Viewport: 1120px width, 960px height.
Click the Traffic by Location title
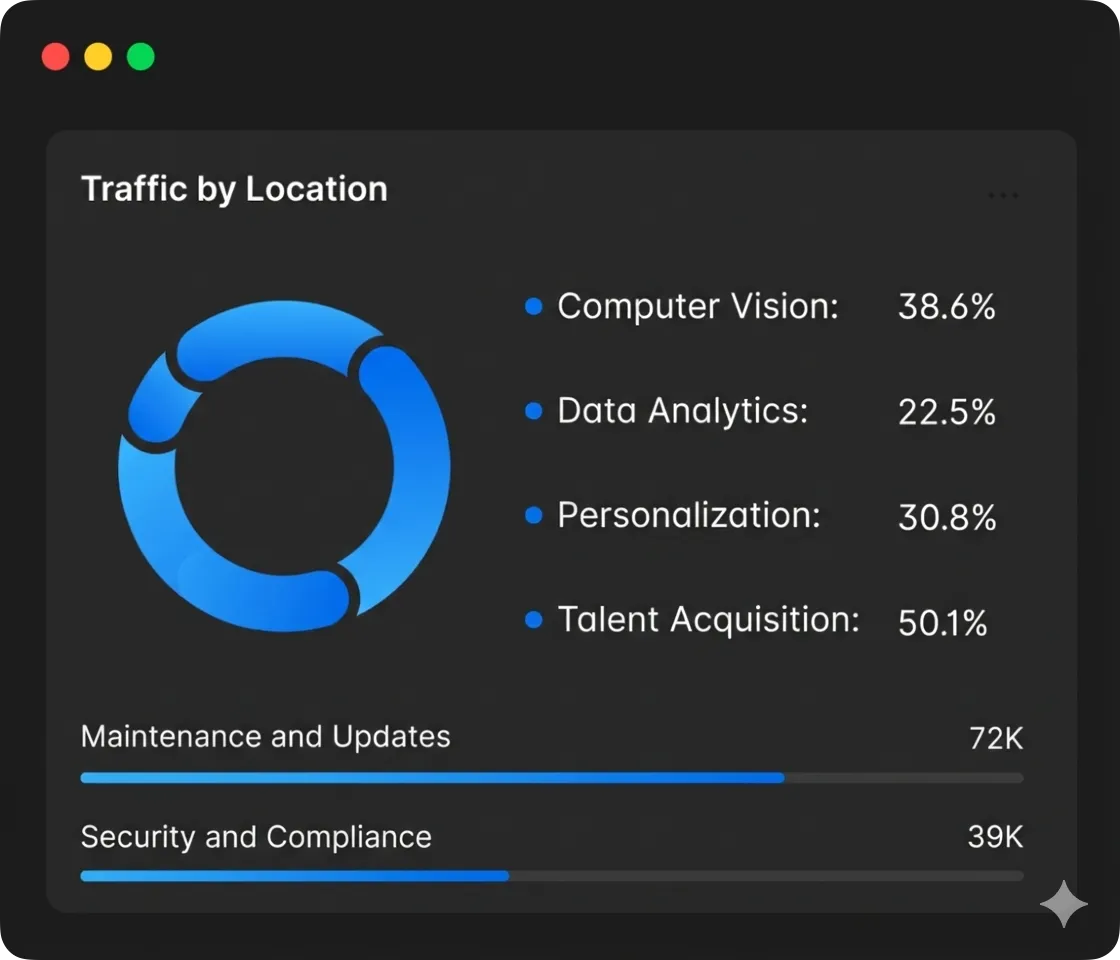coord(234,189)
